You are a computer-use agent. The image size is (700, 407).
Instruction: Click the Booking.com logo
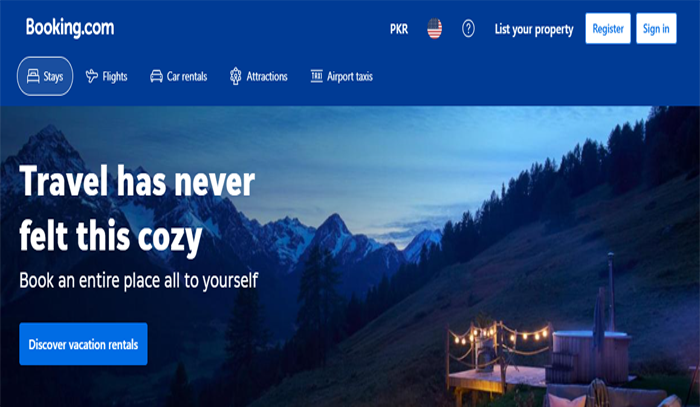70,28
